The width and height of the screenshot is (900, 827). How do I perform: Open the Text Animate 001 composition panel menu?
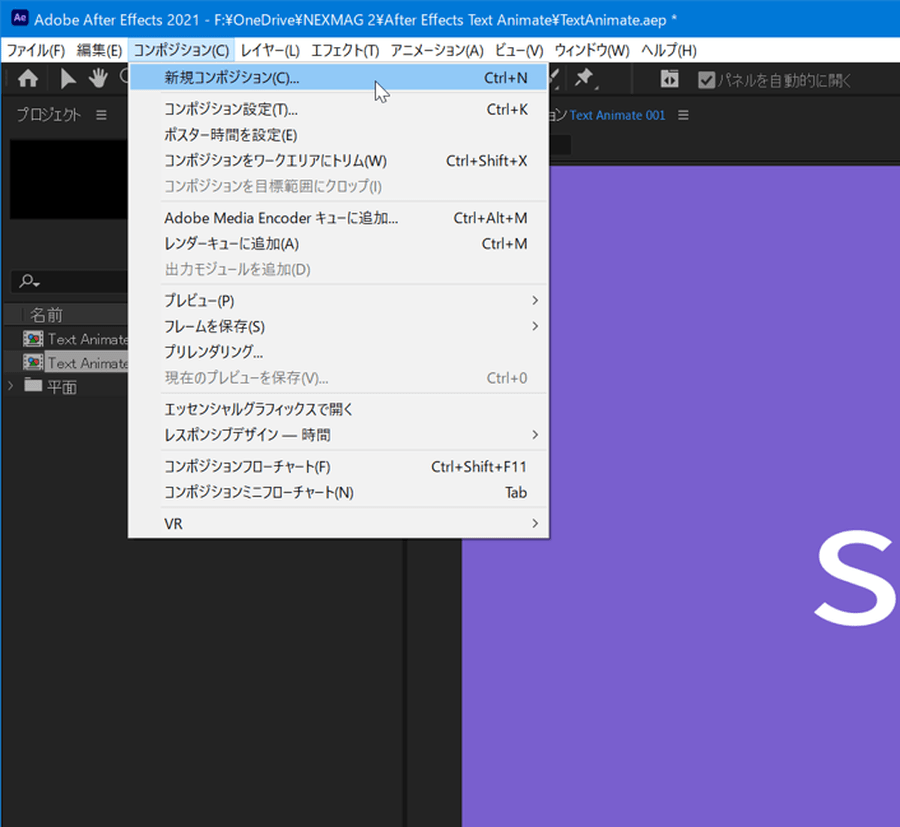683,115
